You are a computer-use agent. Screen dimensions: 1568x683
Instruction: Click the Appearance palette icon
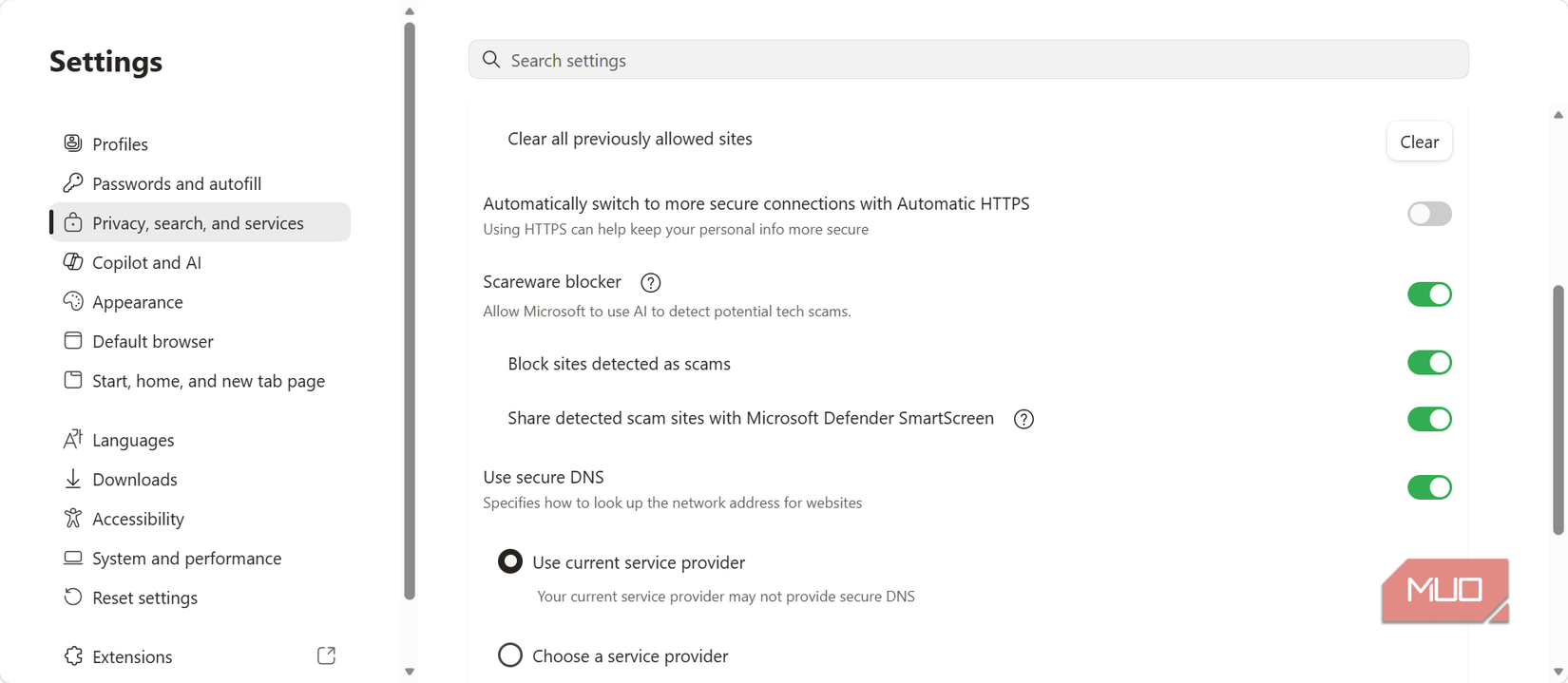pyautogui.click(x=72, y=301)
